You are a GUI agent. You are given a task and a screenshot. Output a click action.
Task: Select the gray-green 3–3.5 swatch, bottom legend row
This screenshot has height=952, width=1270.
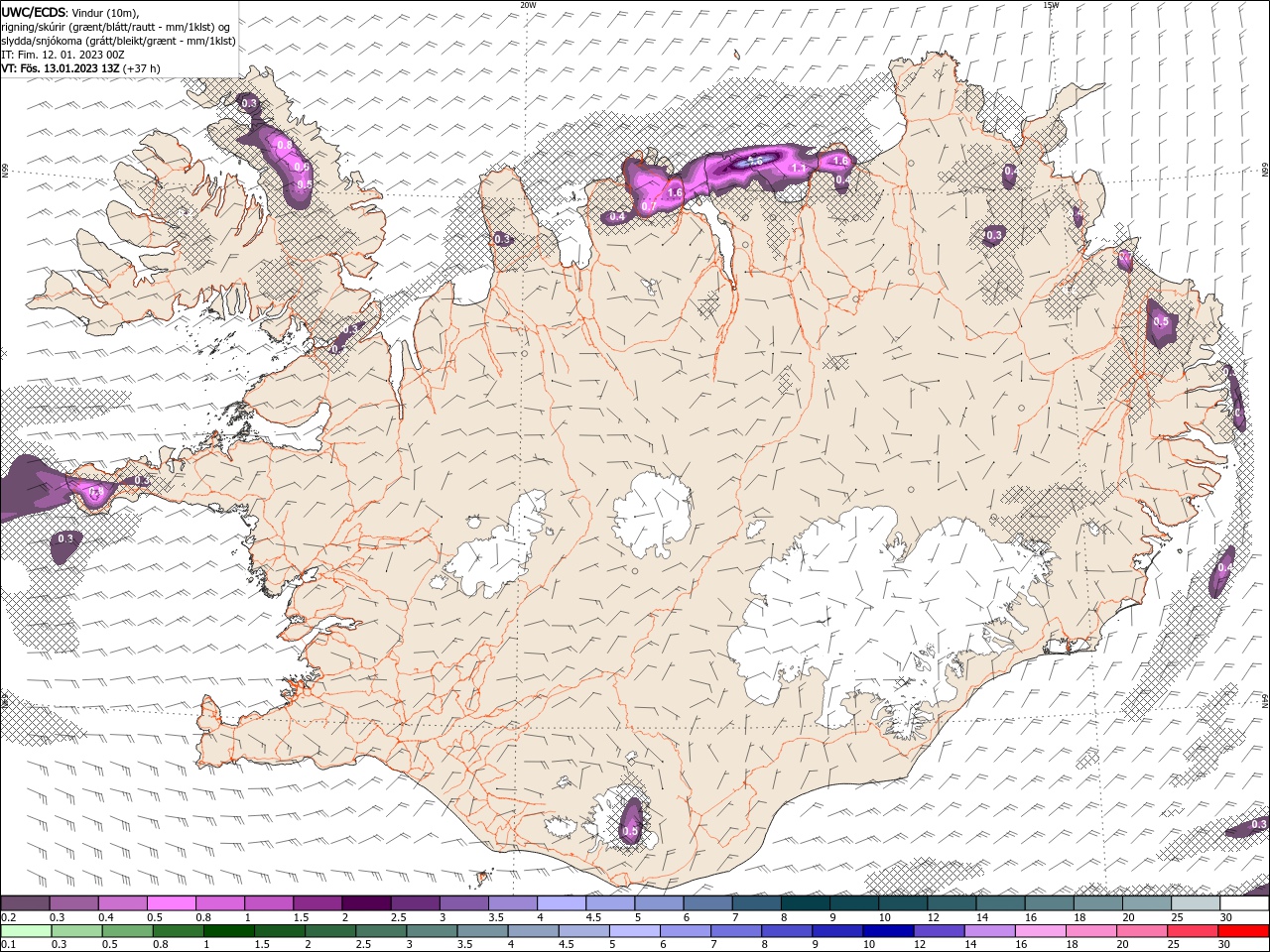(x=431, y=931)
